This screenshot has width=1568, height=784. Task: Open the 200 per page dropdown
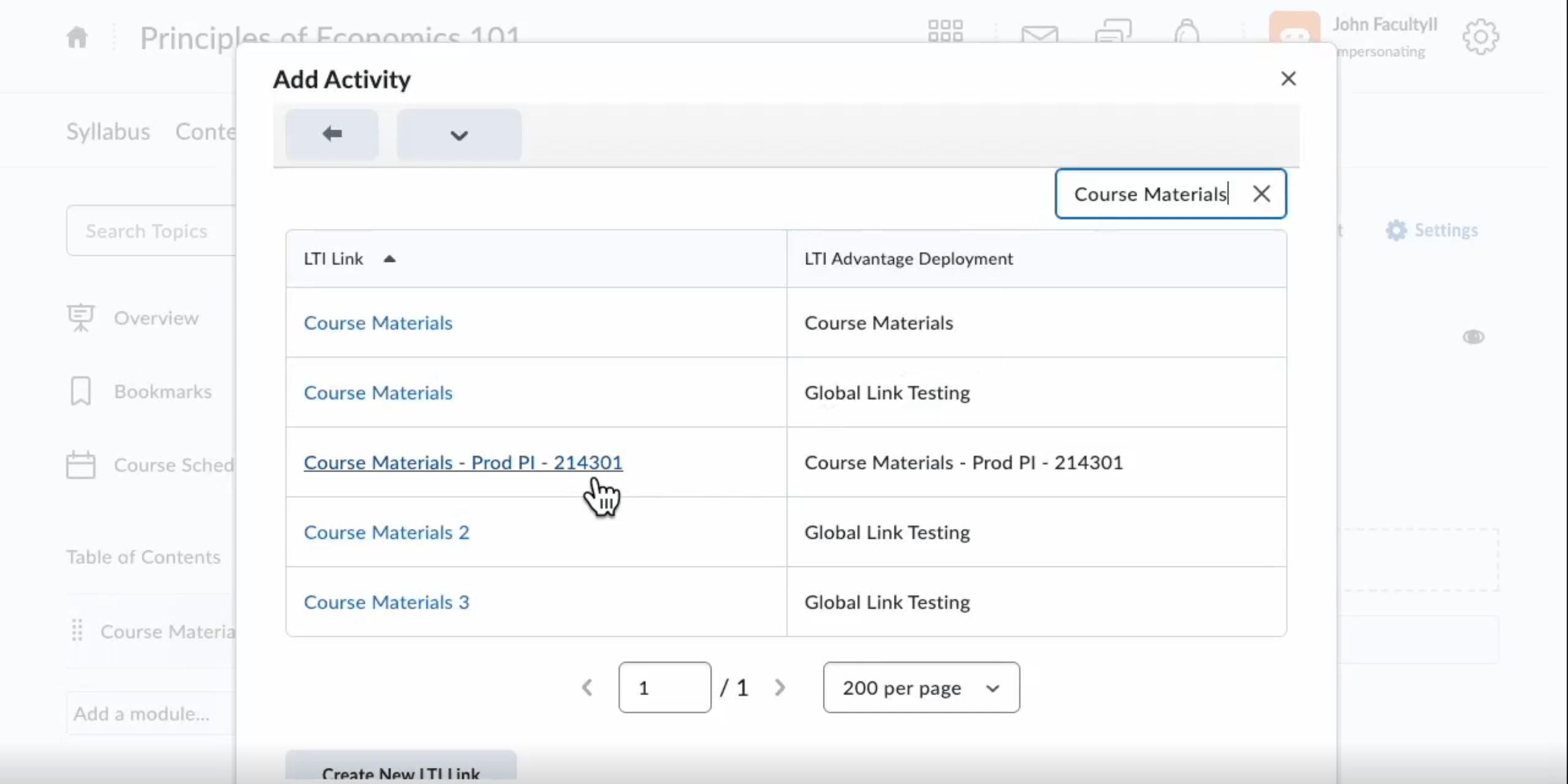tap(921, 687)
